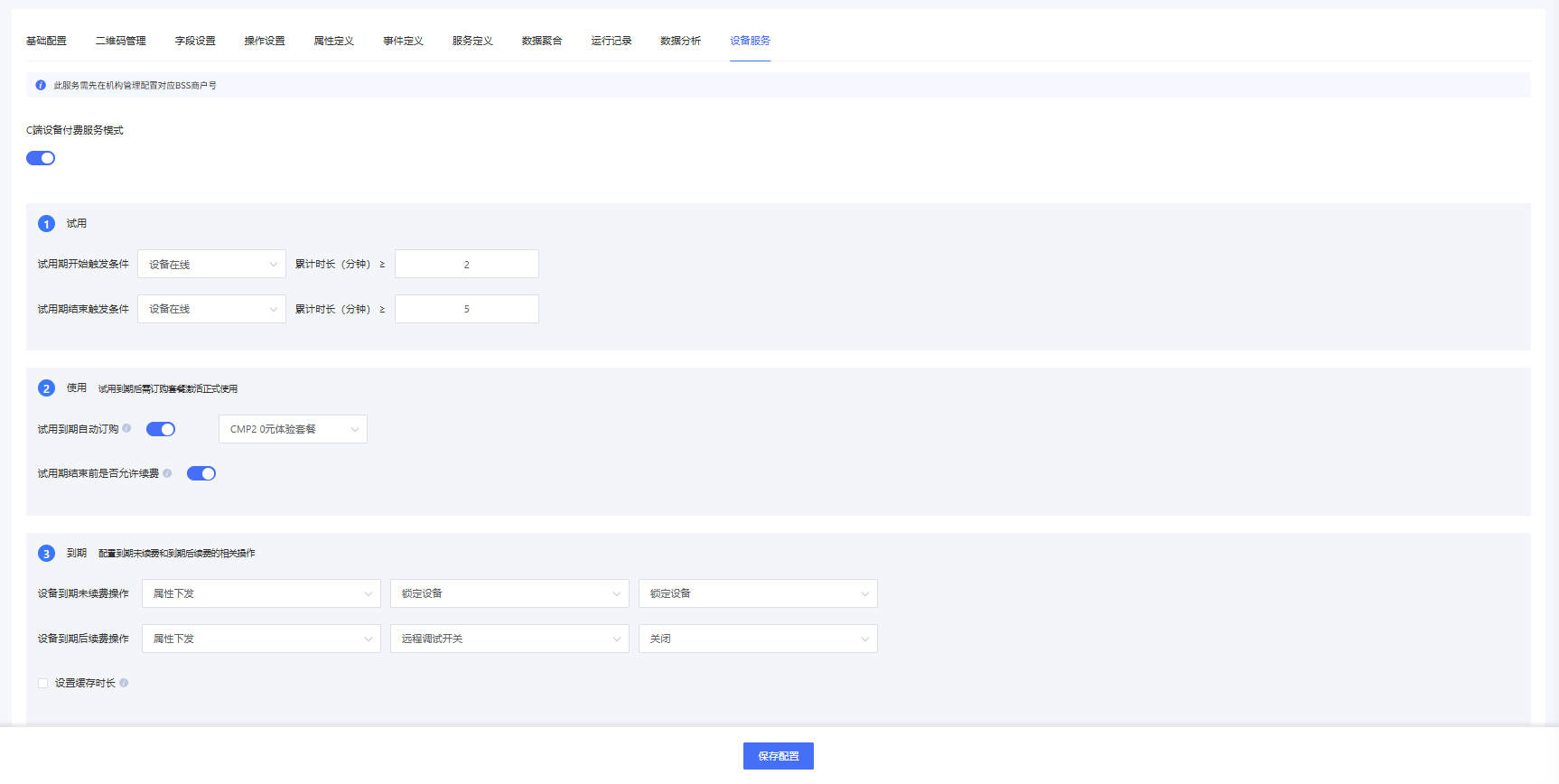Expand the 关闭 value dropdown
Image resolution: width=1559 pixels, height=784 pixels.
coord(758,639)
